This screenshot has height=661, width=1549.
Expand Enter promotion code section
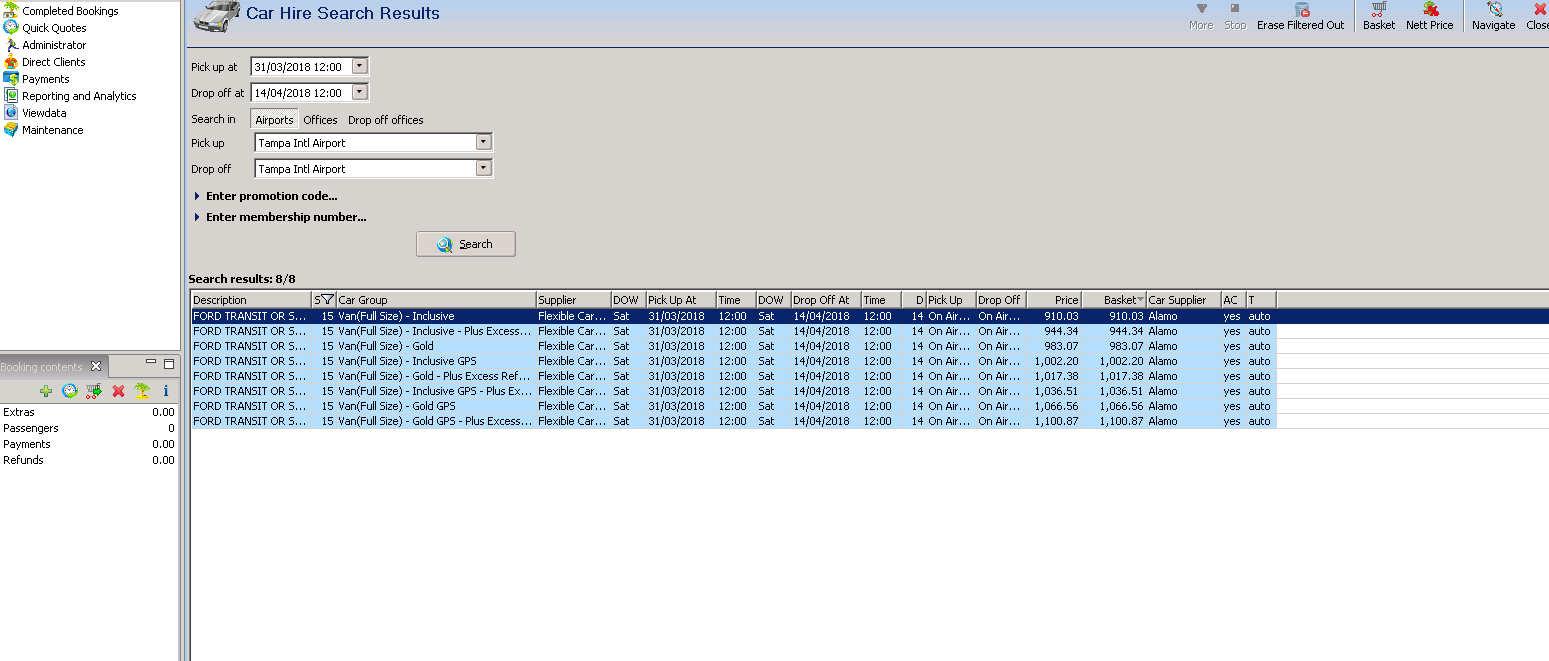(271, 196)
